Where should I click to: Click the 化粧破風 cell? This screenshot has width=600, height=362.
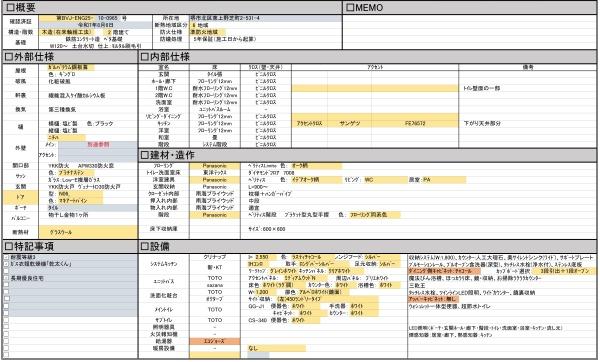click(x=59, y=82)
